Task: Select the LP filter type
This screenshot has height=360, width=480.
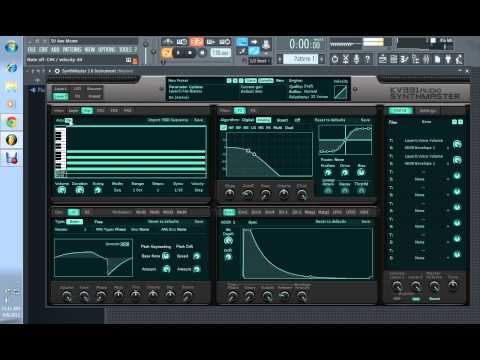Action: click(223, 128)
